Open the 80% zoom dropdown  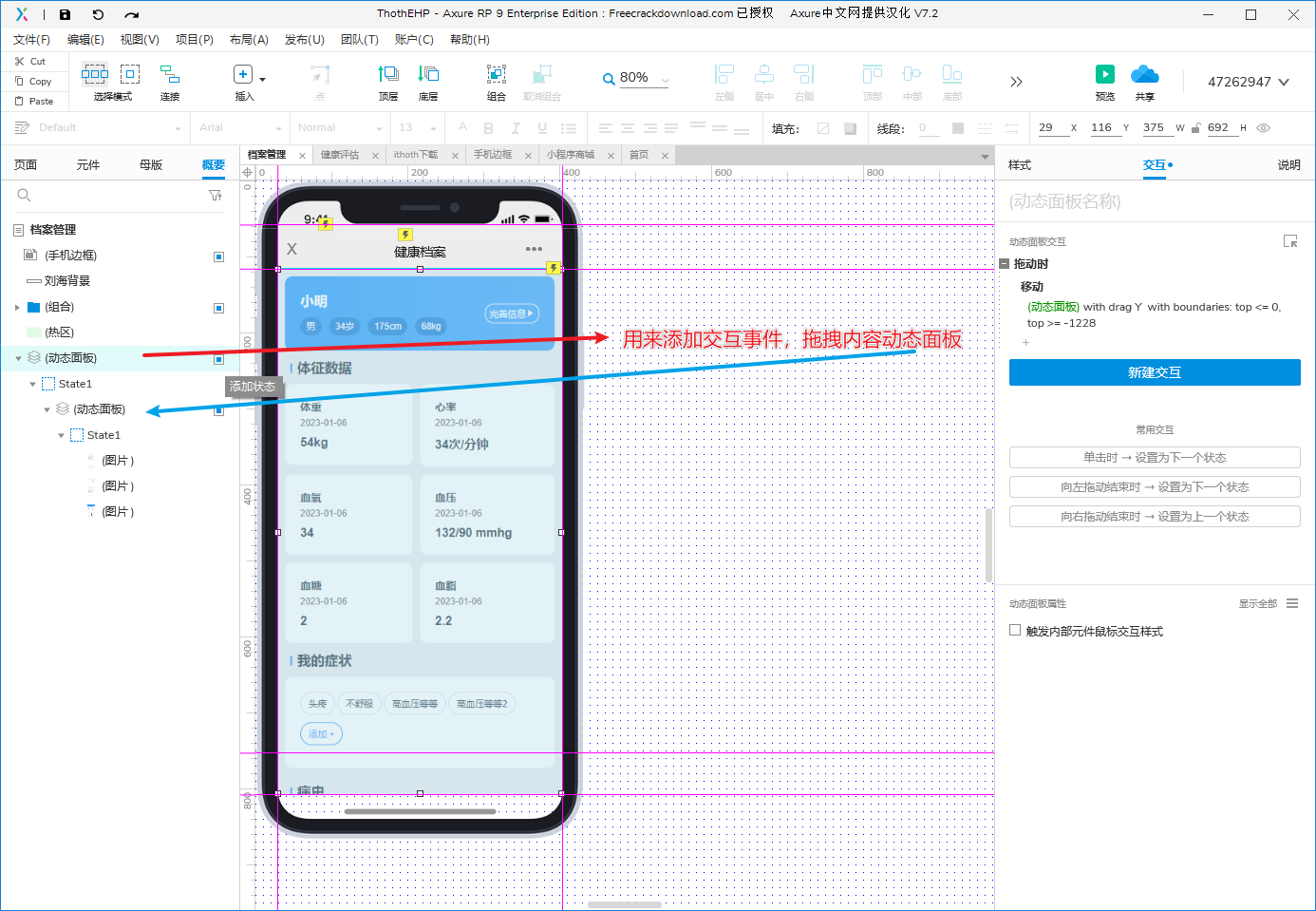(x=666, y=79)
